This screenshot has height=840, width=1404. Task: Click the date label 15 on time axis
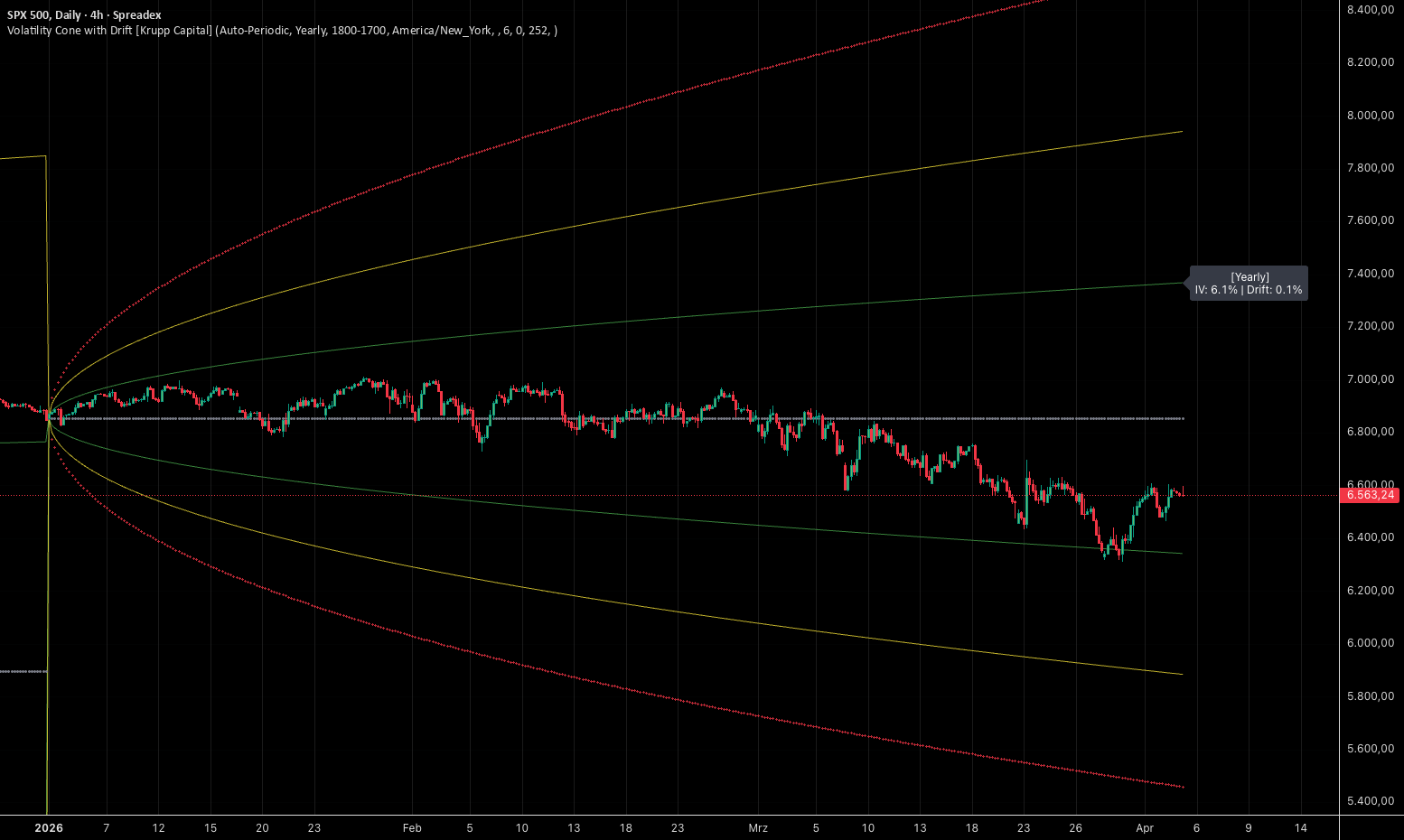(211, 828)
